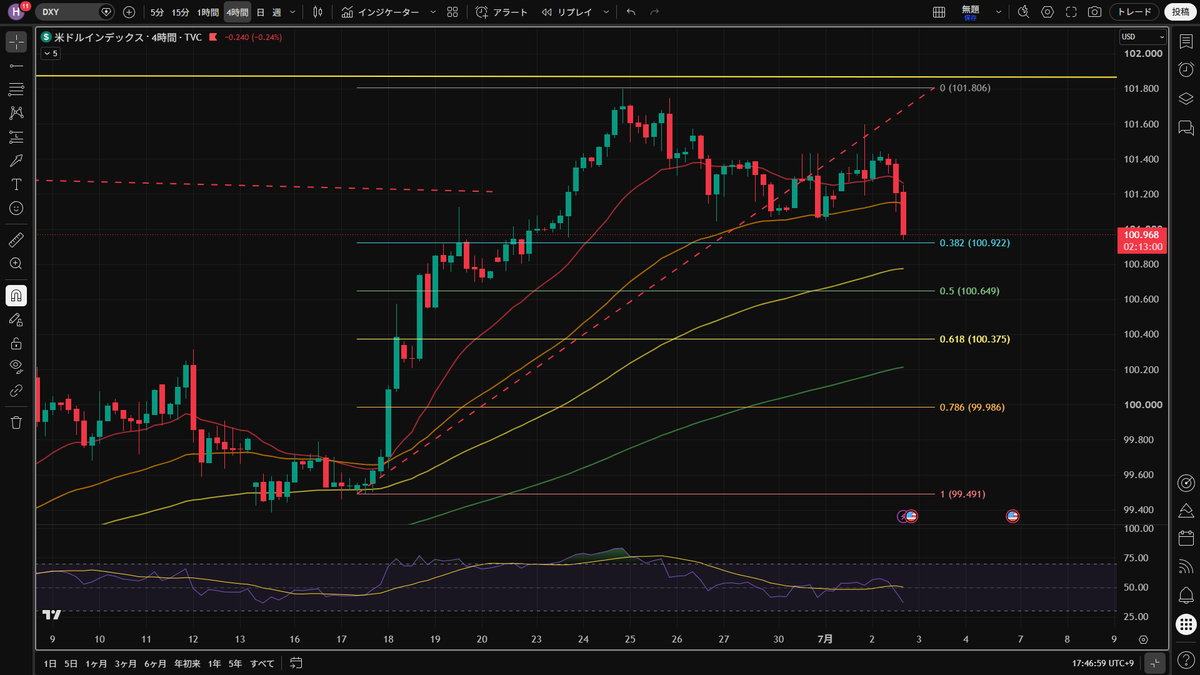
Task: Add a symbol with the compare plus icon
Action: [129, 12]
